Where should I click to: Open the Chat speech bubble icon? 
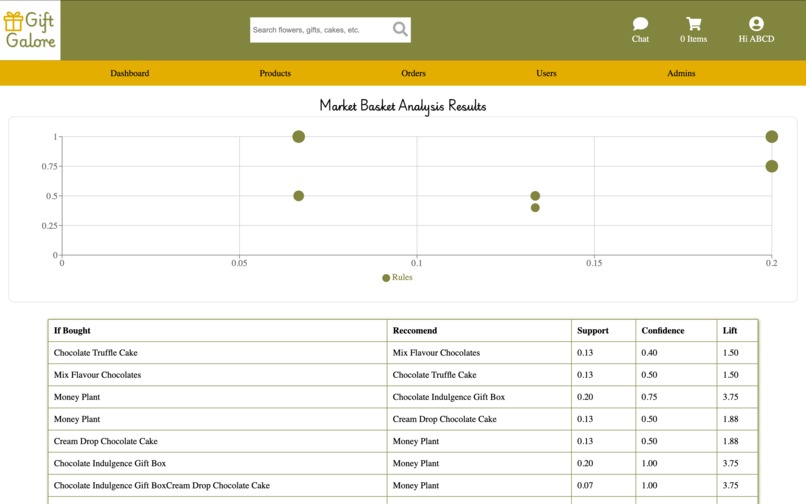[x=640, y=24]
